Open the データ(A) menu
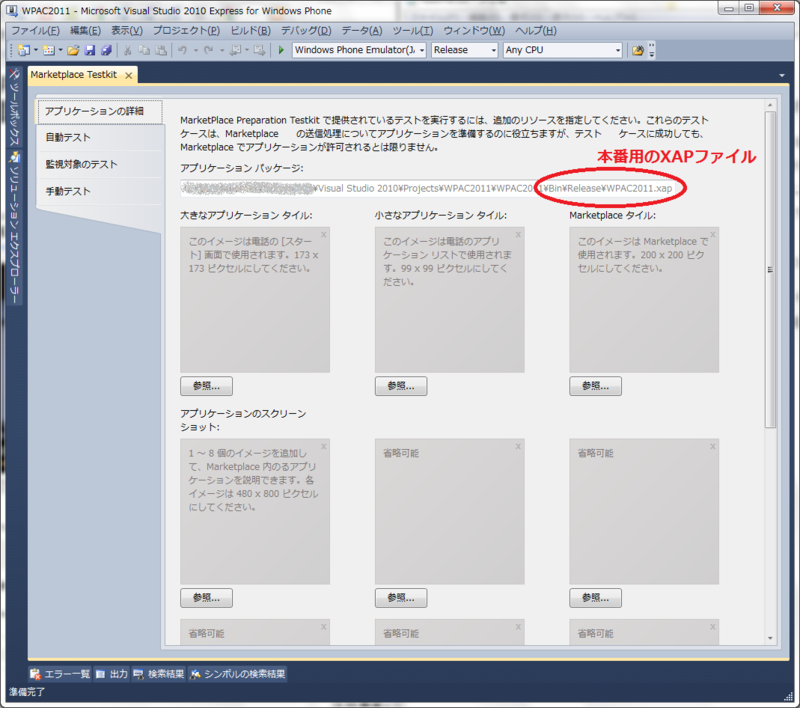 coord(362,31)
